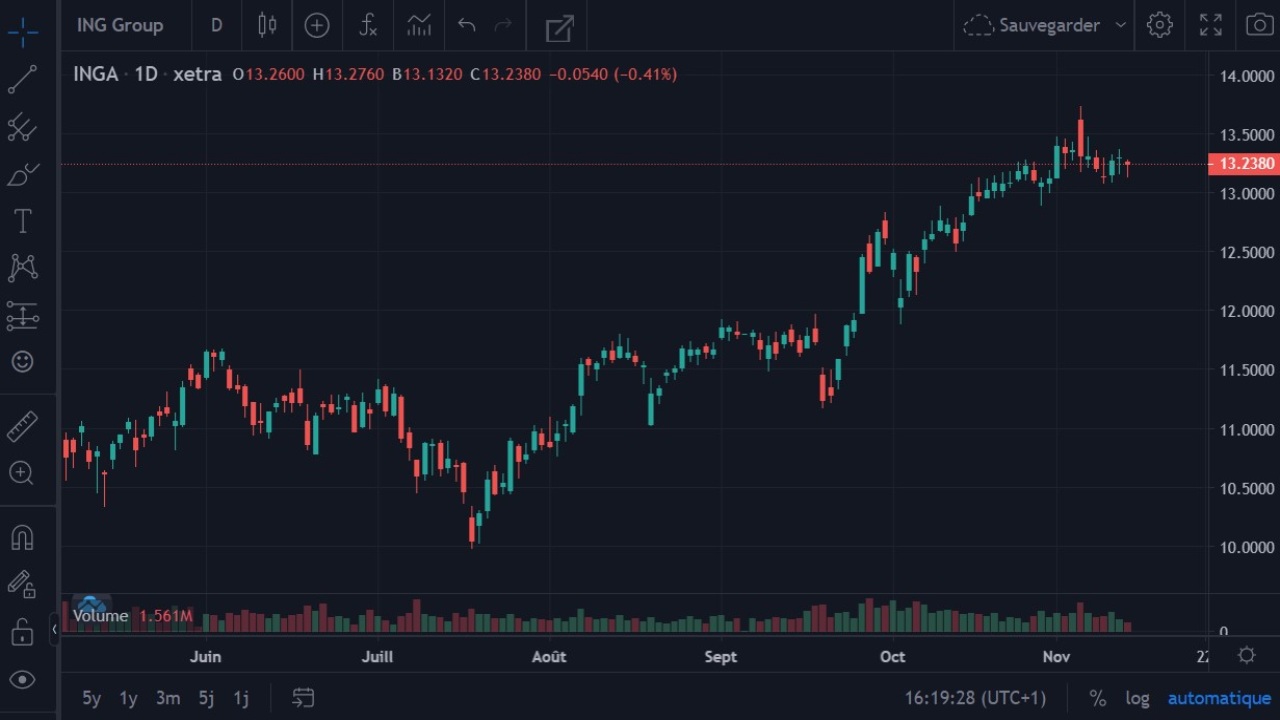Click the automatique scale button

(x=1219, y=698)
